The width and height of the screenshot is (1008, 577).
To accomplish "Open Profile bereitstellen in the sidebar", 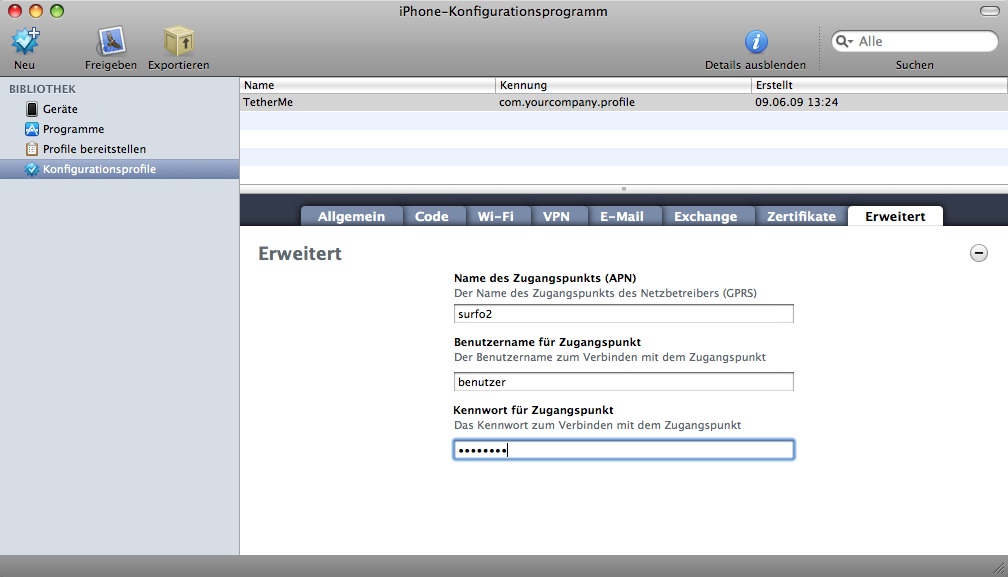I will click(x=94, y=149).
